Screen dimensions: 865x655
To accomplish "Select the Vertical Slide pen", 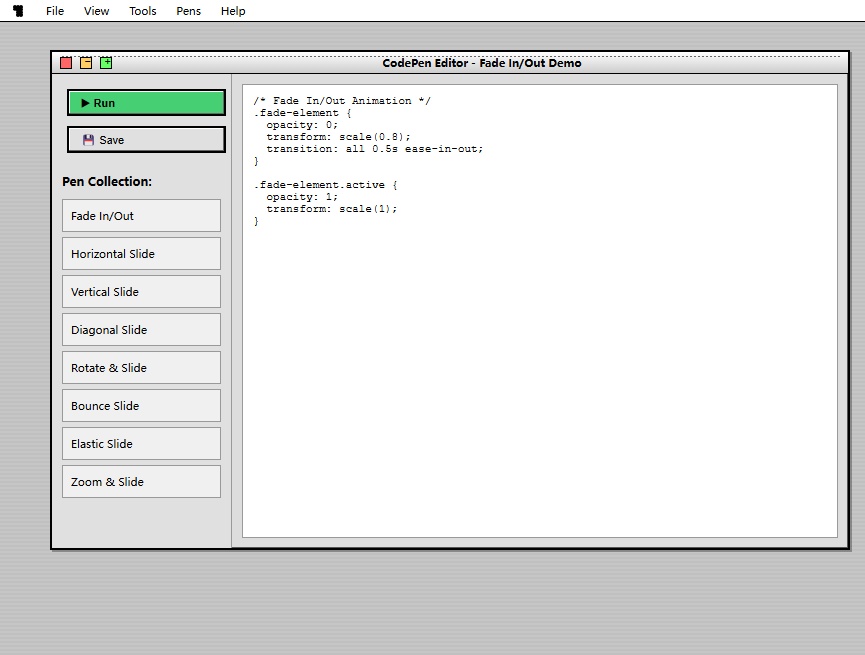I will [x=141, y=292].
